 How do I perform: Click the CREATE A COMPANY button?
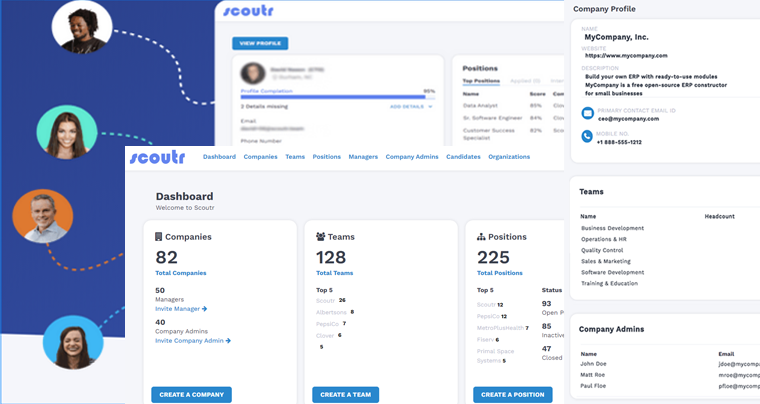191,395
